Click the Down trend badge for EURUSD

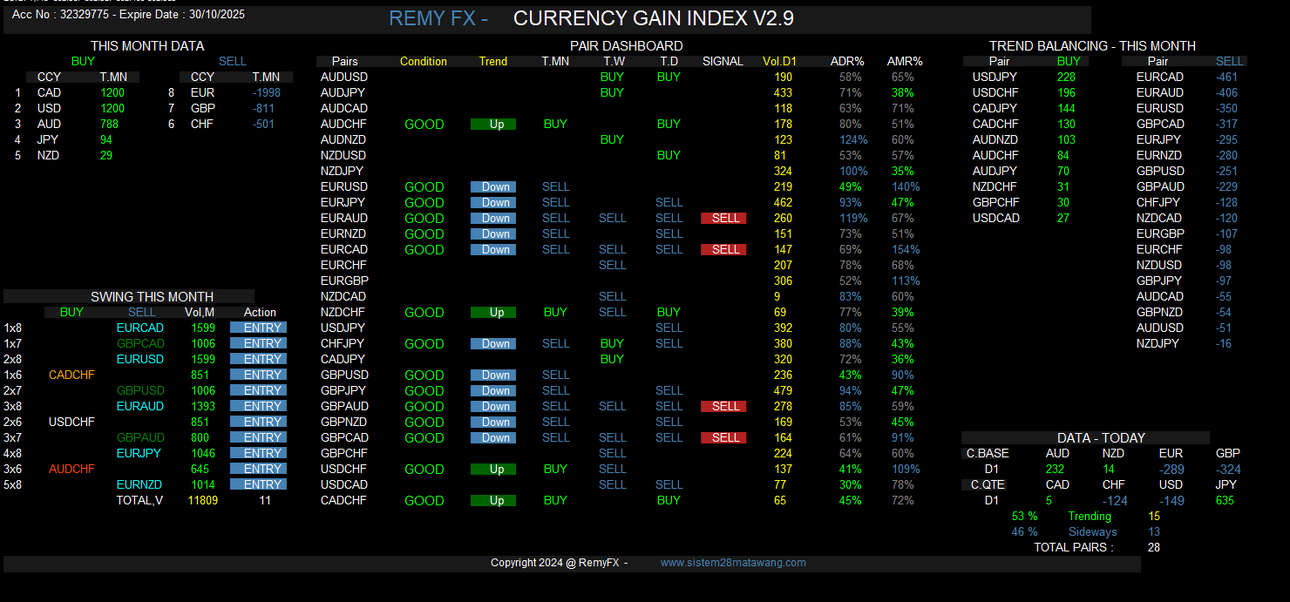(493, 187)
